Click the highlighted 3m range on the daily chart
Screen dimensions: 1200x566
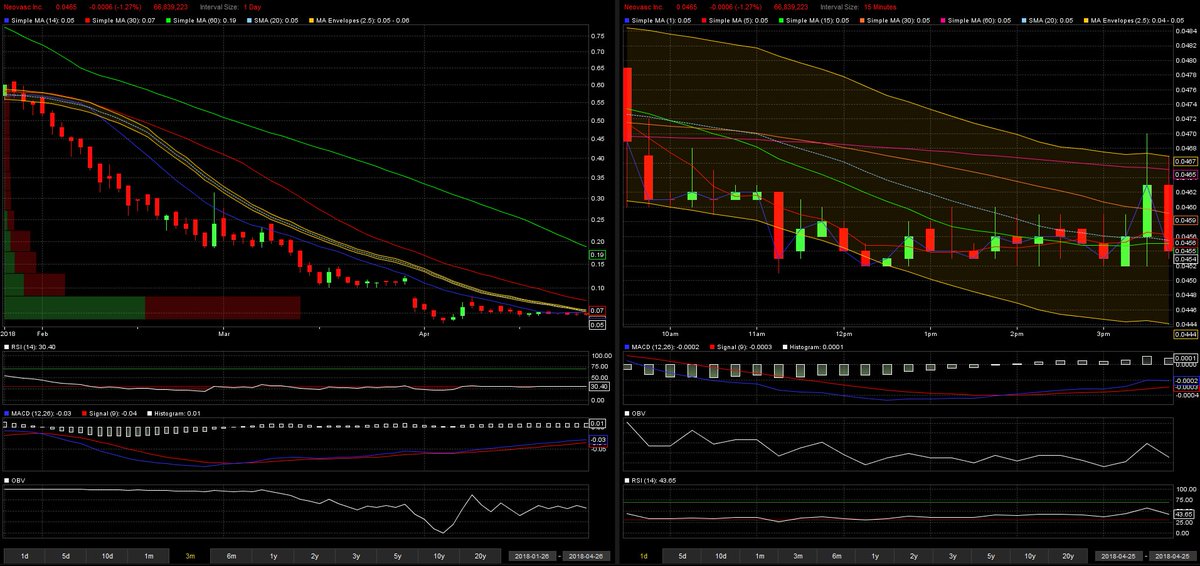189,555
